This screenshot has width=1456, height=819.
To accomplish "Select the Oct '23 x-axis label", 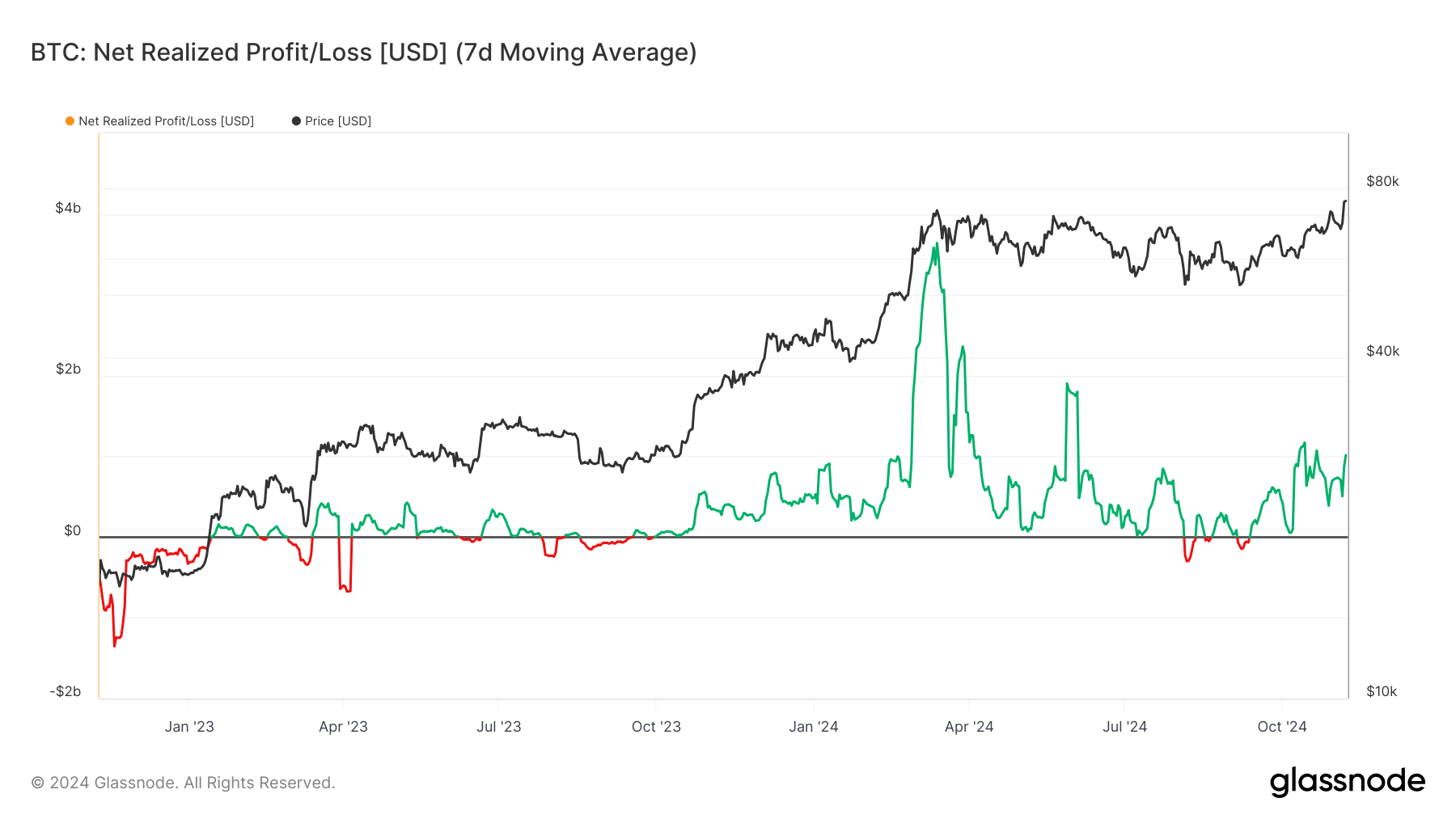I will pyautogui.click(x=656, y=727).
